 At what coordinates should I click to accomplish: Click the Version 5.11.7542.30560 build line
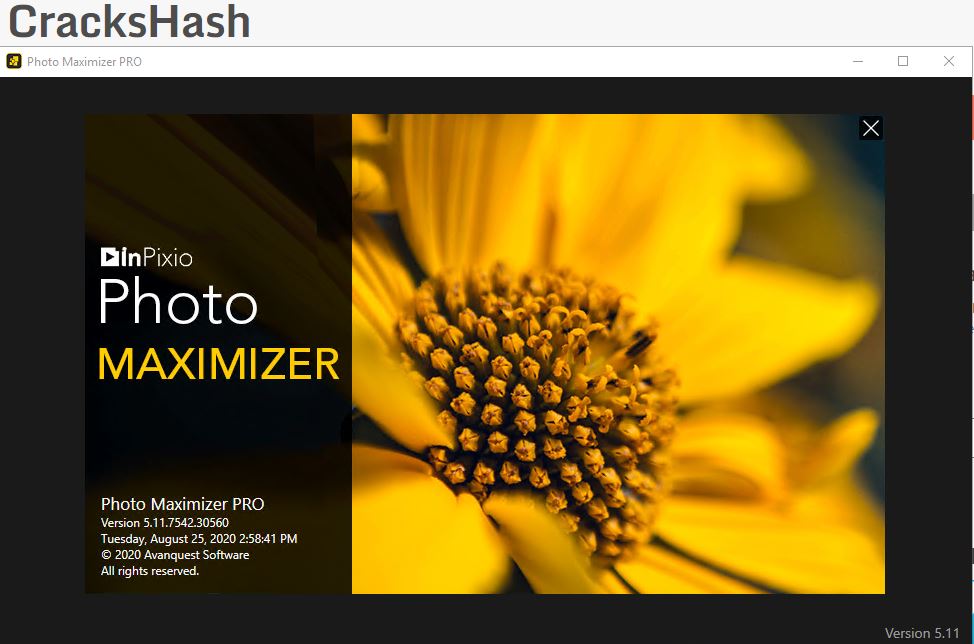pos(165,522)
